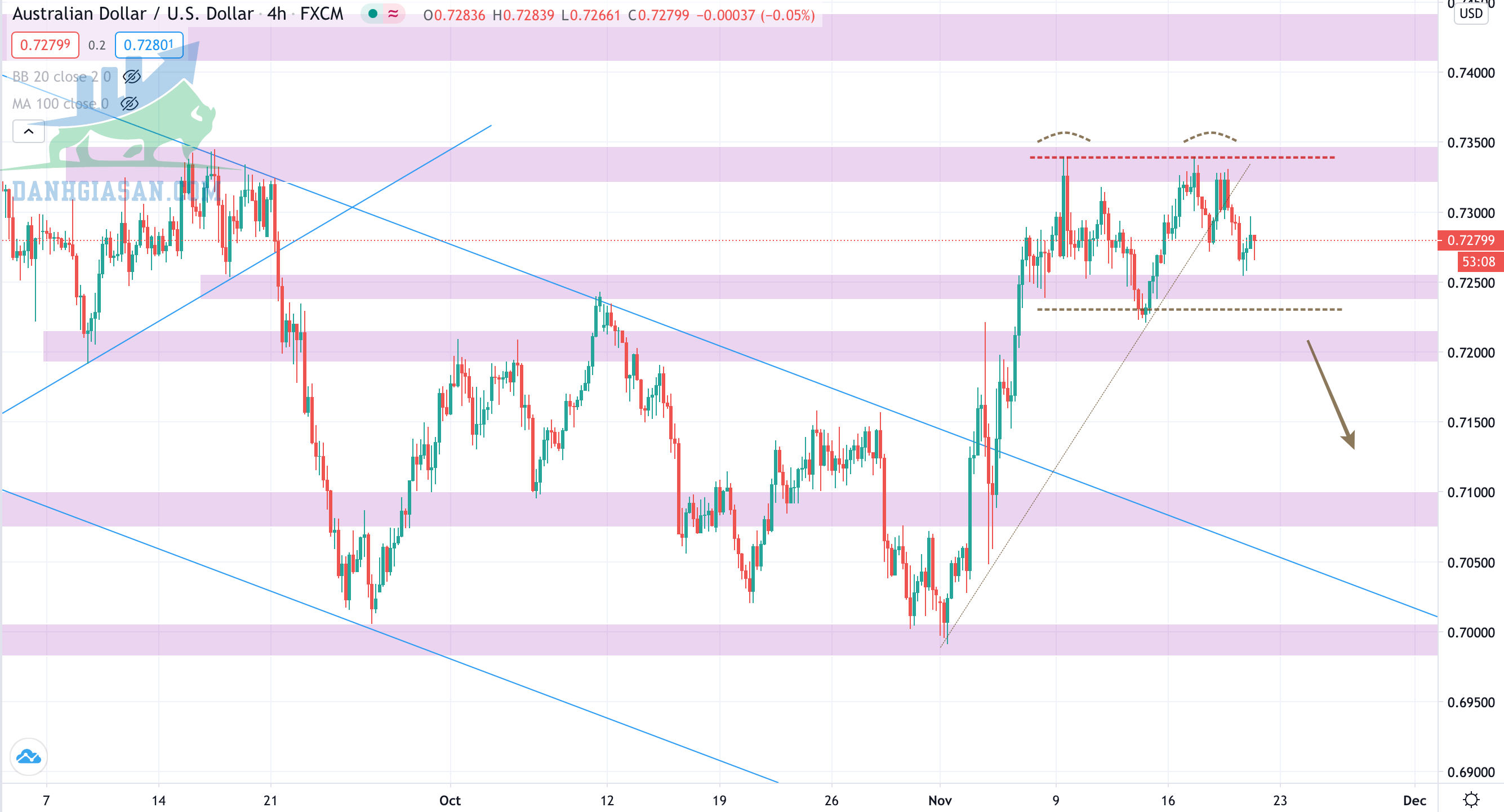1504x812 pixels.
Task: Click the 0.72000 price axis label
Action: click(1471, 353)
